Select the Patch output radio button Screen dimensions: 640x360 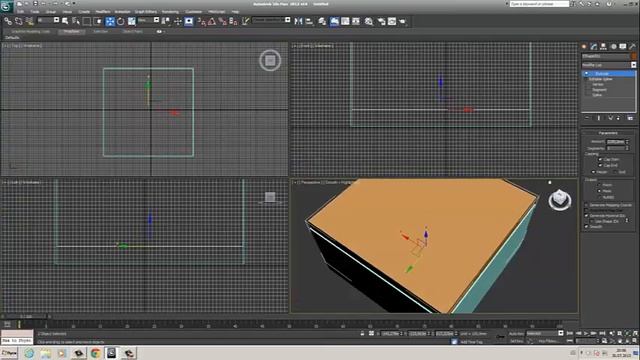(x=599, y=185)
